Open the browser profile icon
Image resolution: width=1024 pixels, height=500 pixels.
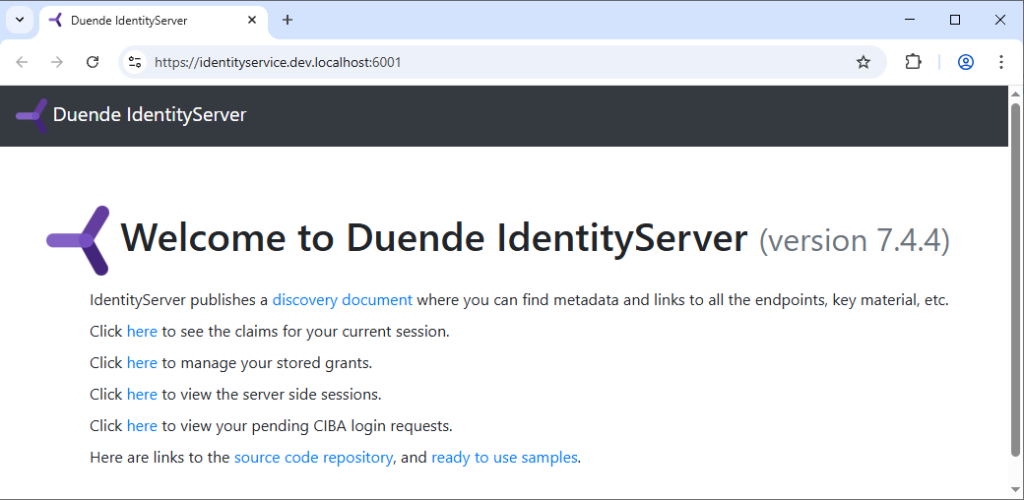pyautogui.click(x=965, y=62)
